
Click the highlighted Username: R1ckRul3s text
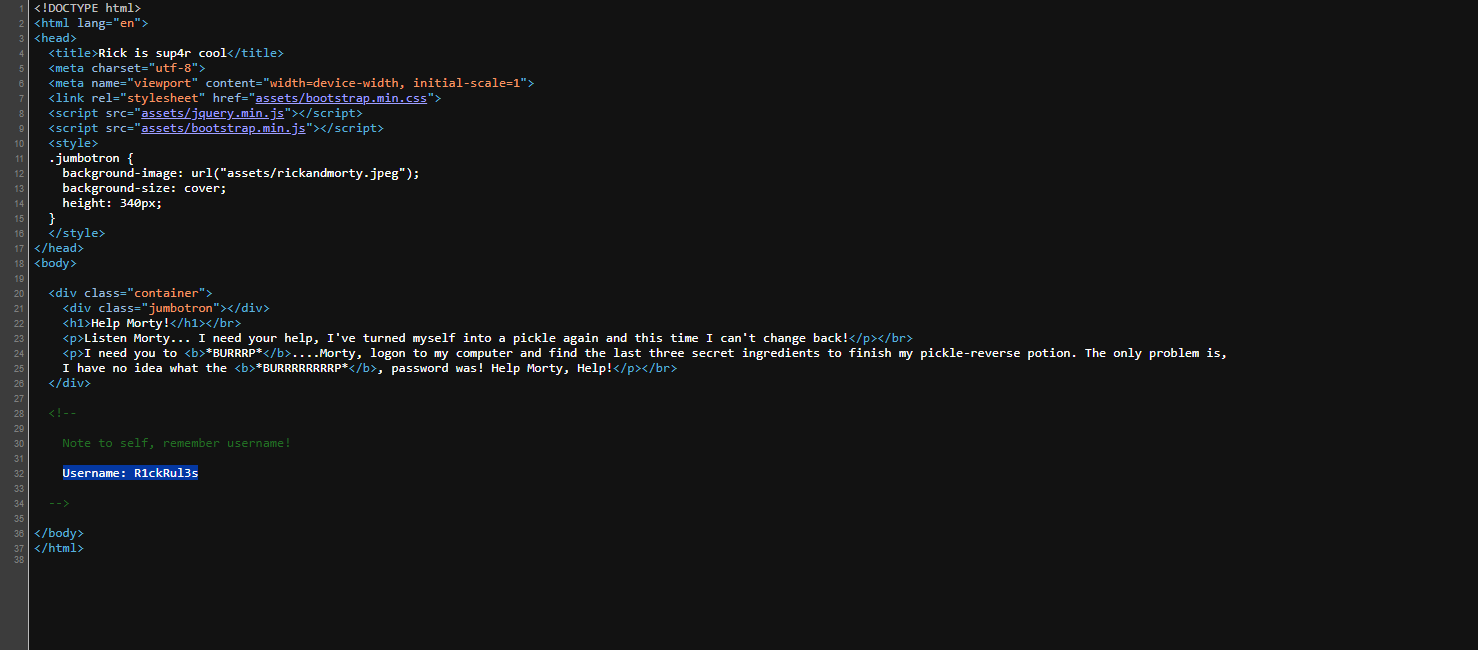pos(130,473)
